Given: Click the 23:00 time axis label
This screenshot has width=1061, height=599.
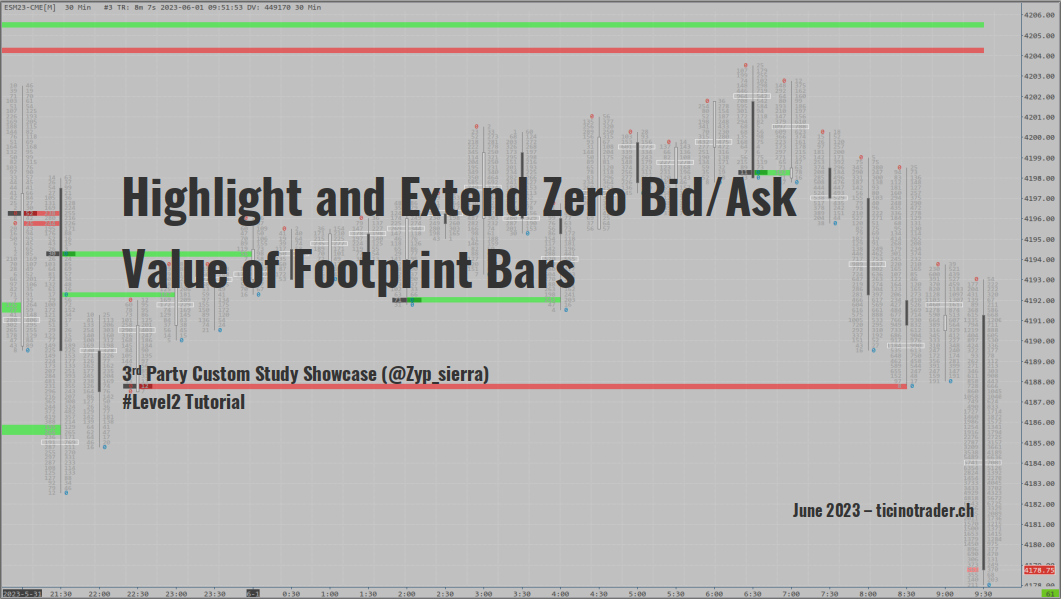Looking at the screenshot, I should (x=176, y=594).
